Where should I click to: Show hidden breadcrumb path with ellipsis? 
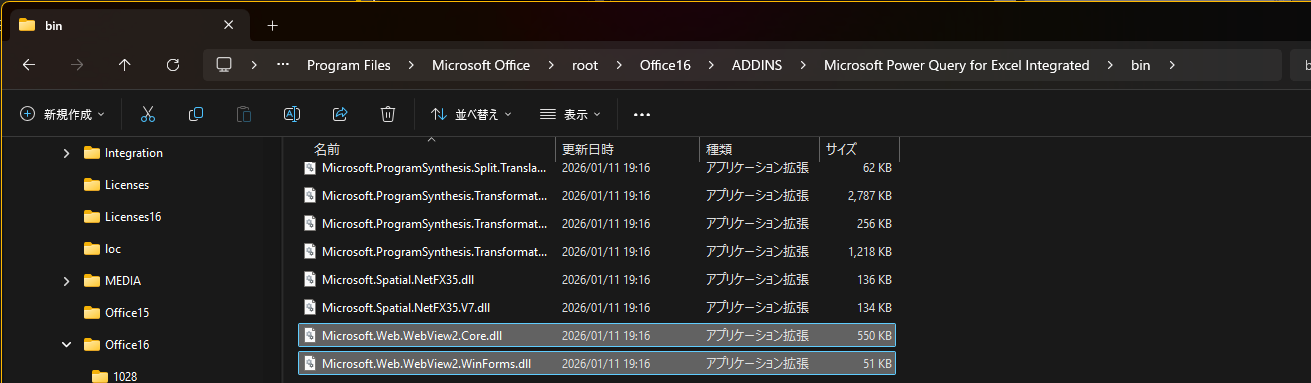click(283, 65)
